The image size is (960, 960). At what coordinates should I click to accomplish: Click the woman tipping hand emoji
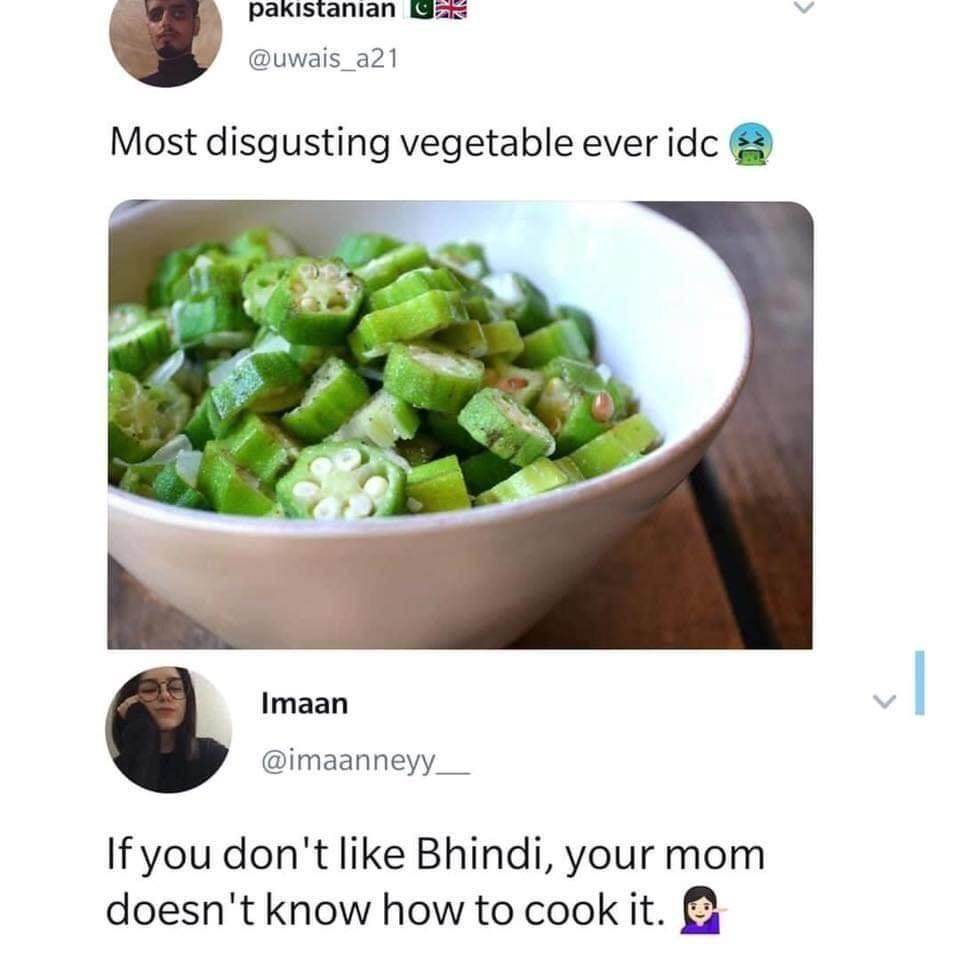pyautogui.click(x=703, y=911)
